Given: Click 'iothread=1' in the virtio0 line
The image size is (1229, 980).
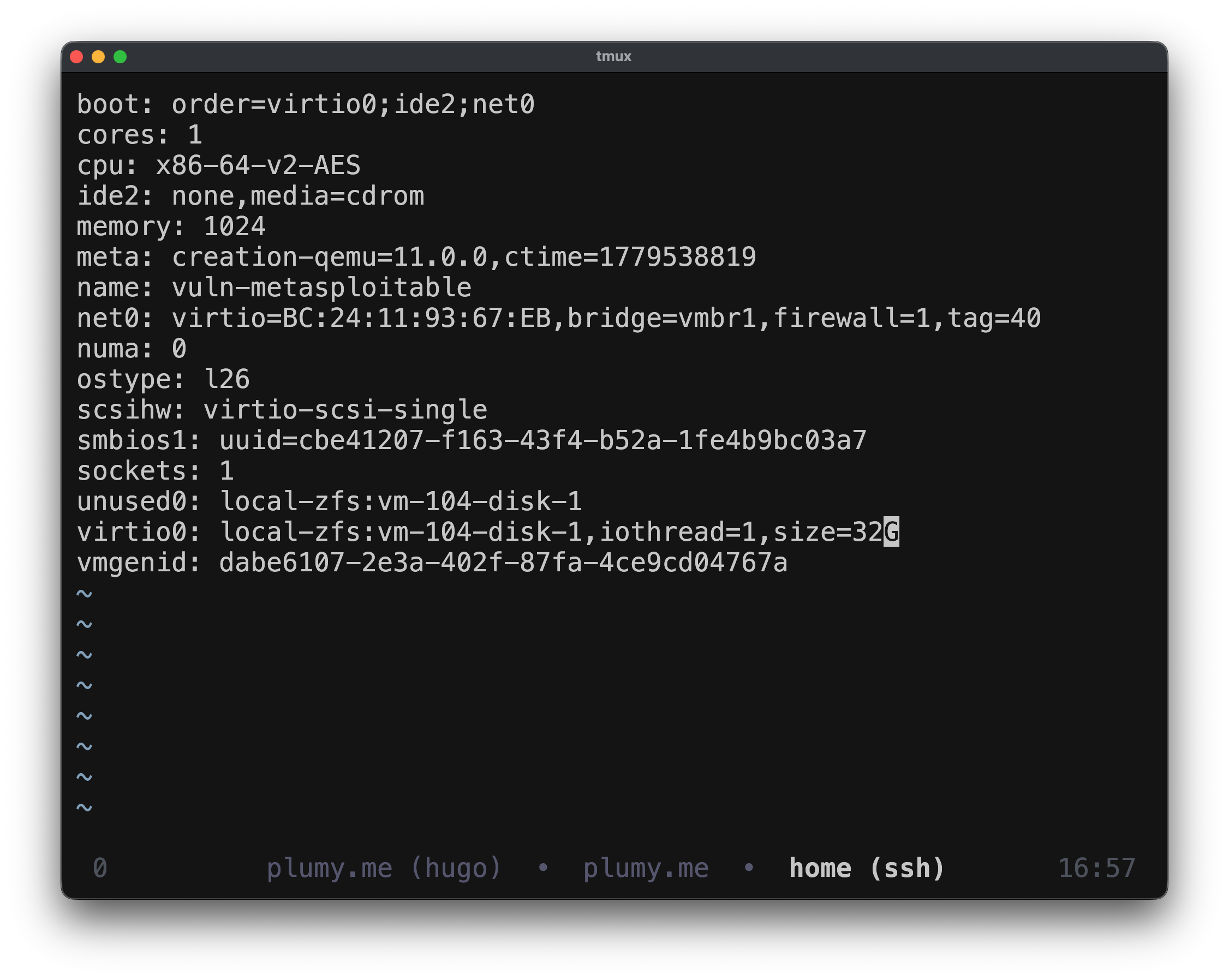Looking at the screenshot, I should point(677,533).
